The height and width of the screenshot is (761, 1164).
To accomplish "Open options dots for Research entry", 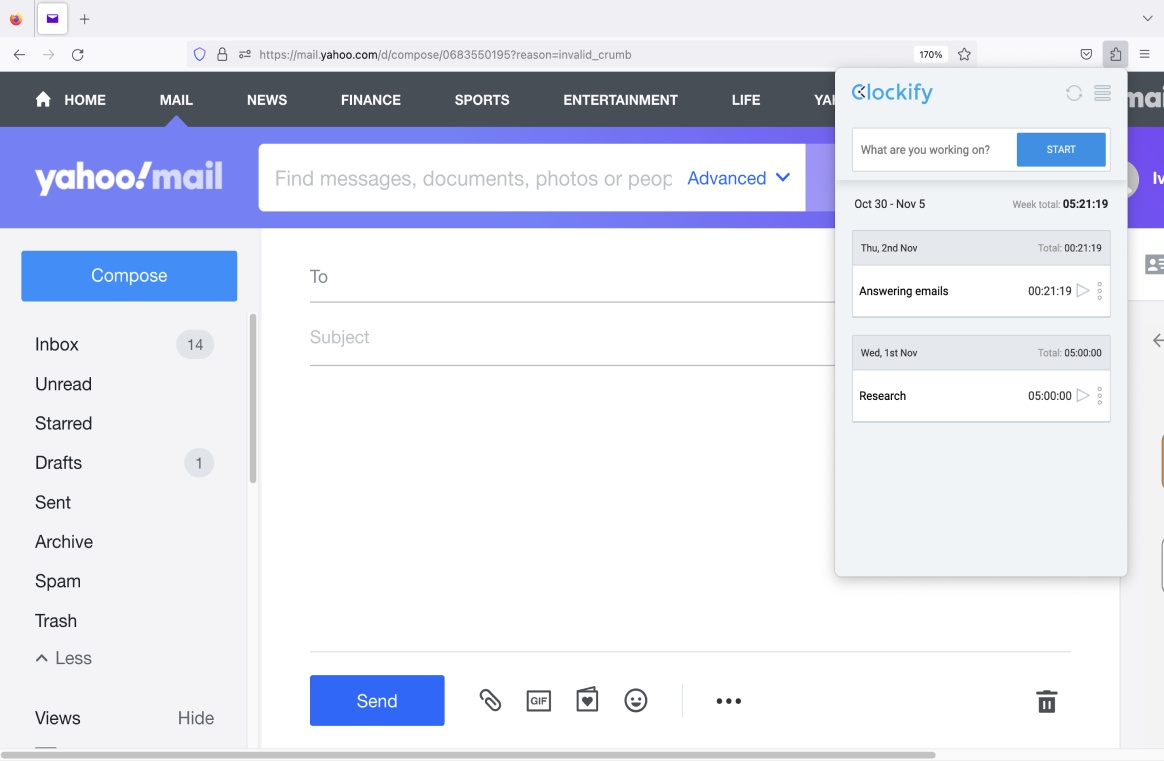I will [x=1099, y=395].
